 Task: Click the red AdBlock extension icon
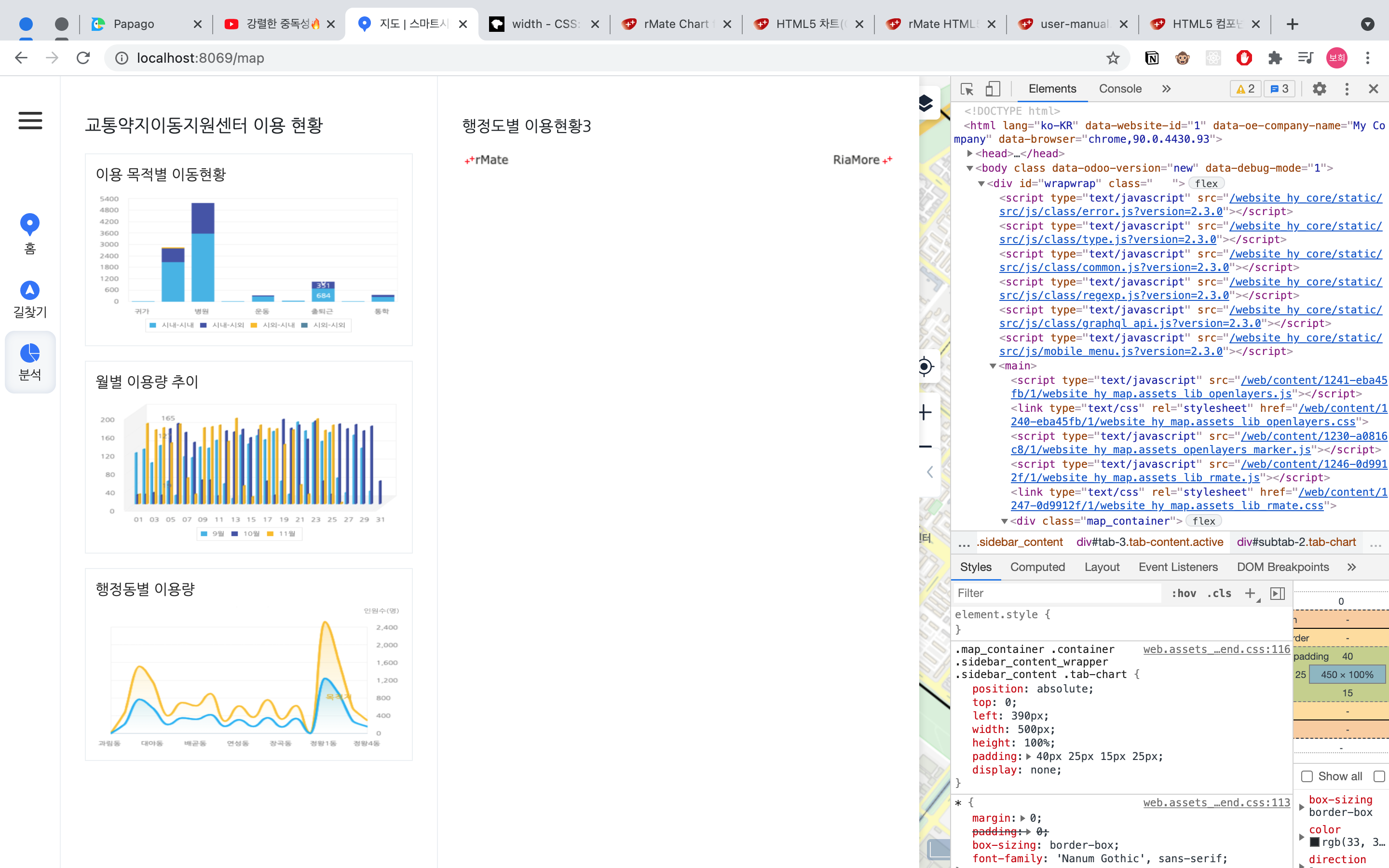[1244, 58]
